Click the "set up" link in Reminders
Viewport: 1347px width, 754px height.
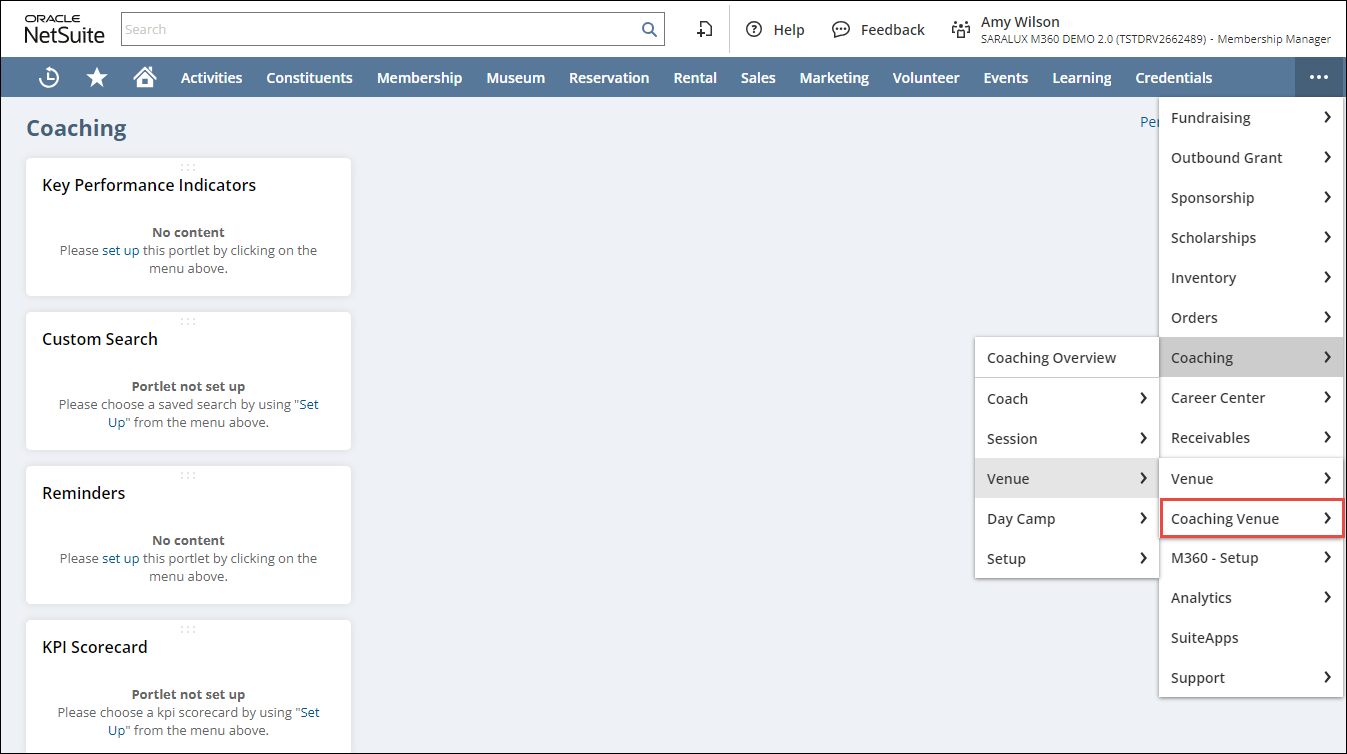click(x=121, y=559)
